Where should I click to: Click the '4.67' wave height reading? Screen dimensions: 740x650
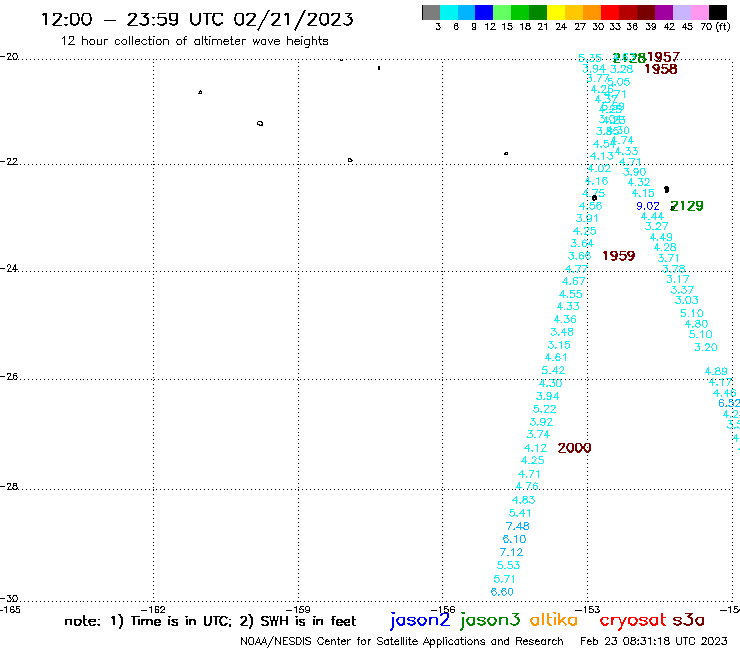[573, 281]
